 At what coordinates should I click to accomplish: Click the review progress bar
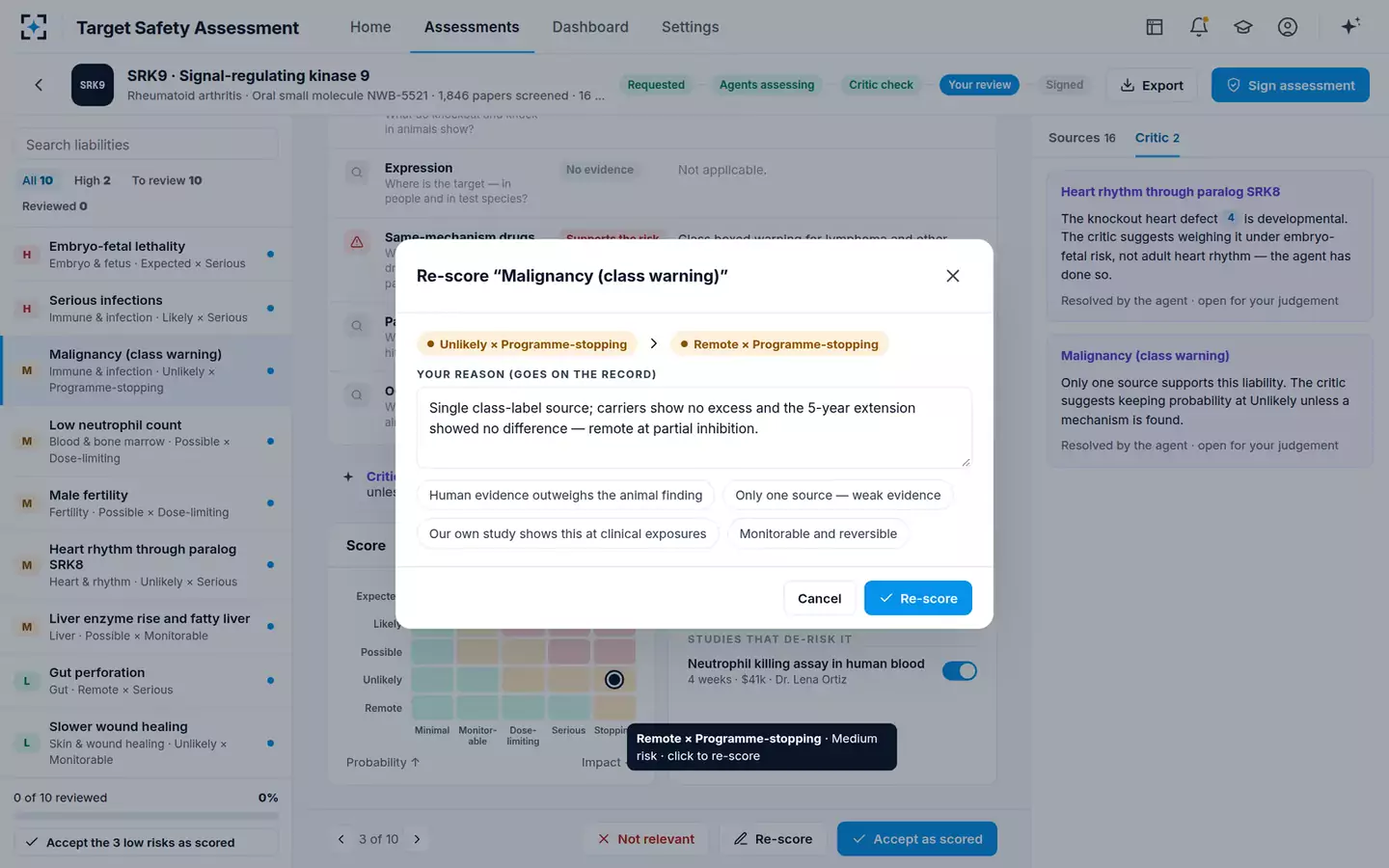[x=146, y=816]
